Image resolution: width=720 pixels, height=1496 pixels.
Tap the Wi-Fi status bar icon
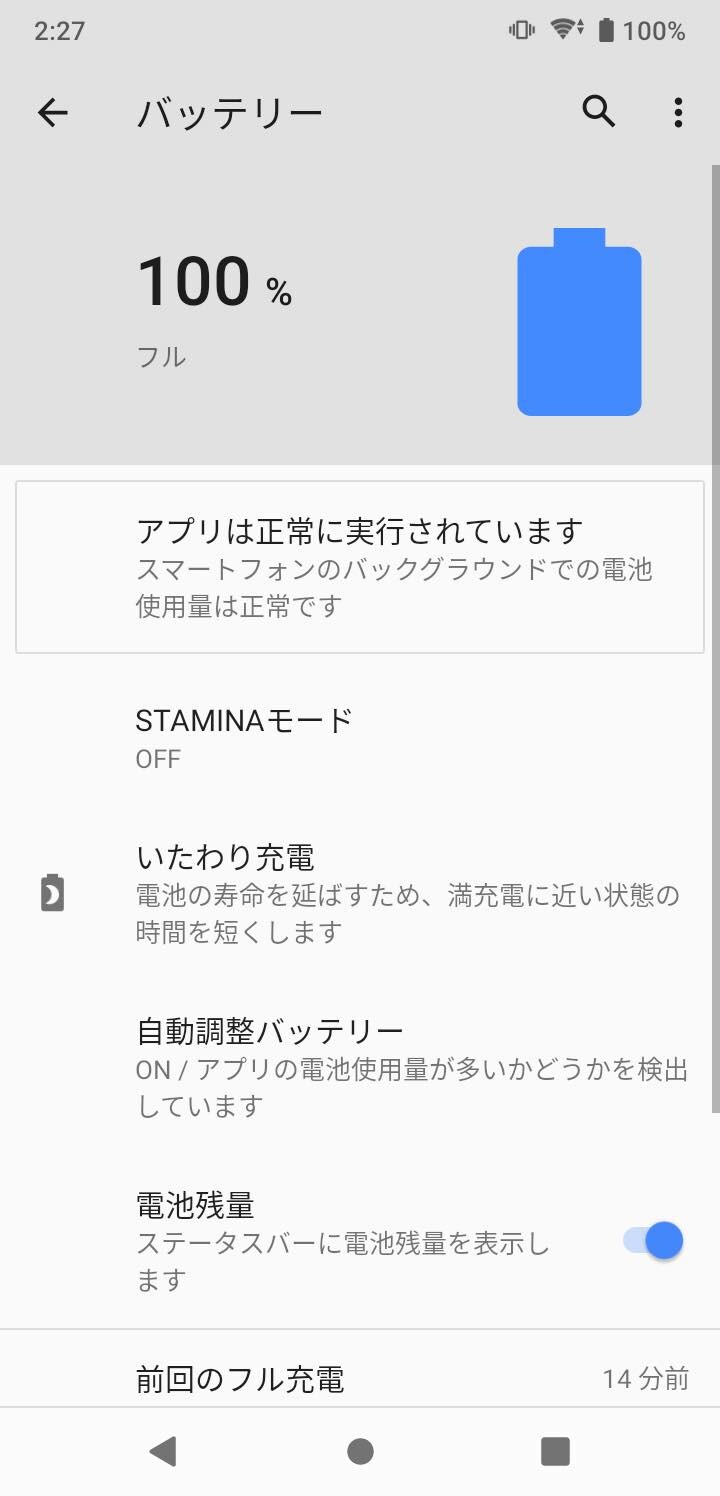[567, 30]
